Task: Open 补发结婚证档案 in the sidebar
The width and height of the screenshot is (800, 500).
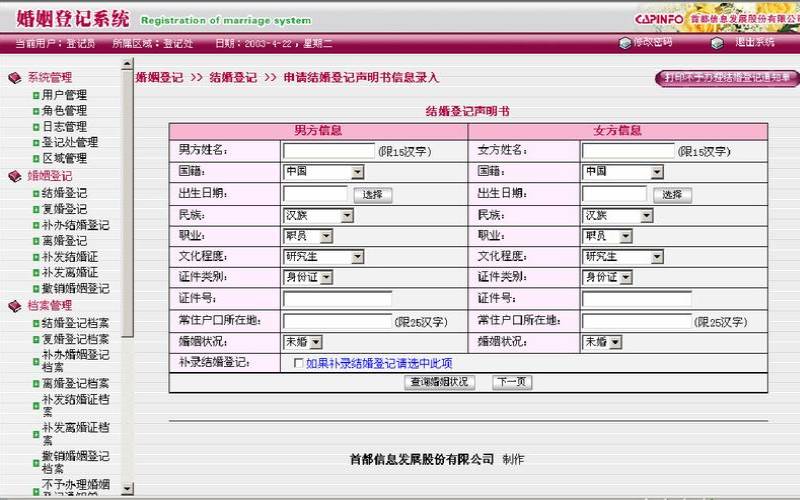Action: (76, 405)
